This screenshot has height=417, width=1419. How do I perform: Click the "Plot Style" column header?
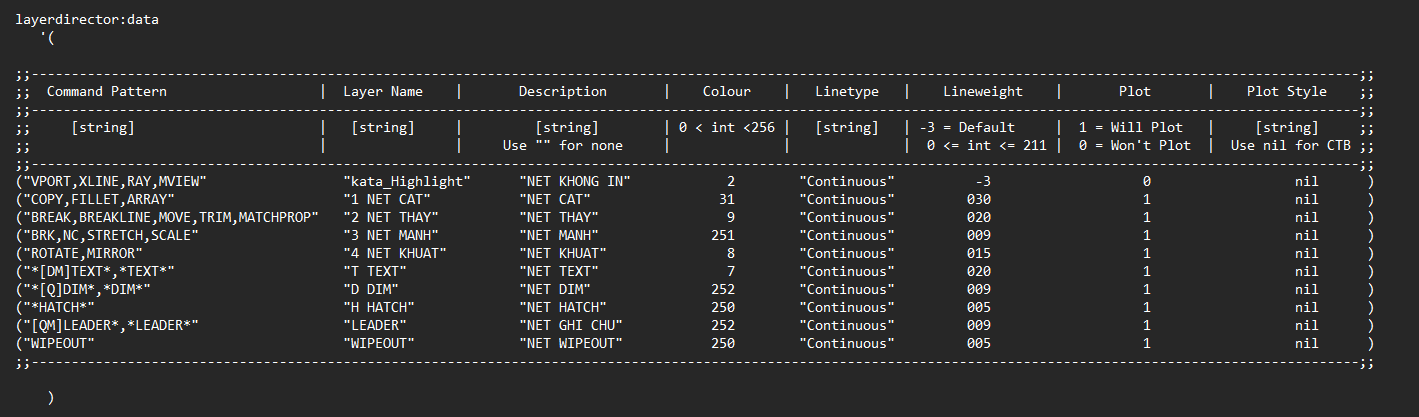point(1286,91)
